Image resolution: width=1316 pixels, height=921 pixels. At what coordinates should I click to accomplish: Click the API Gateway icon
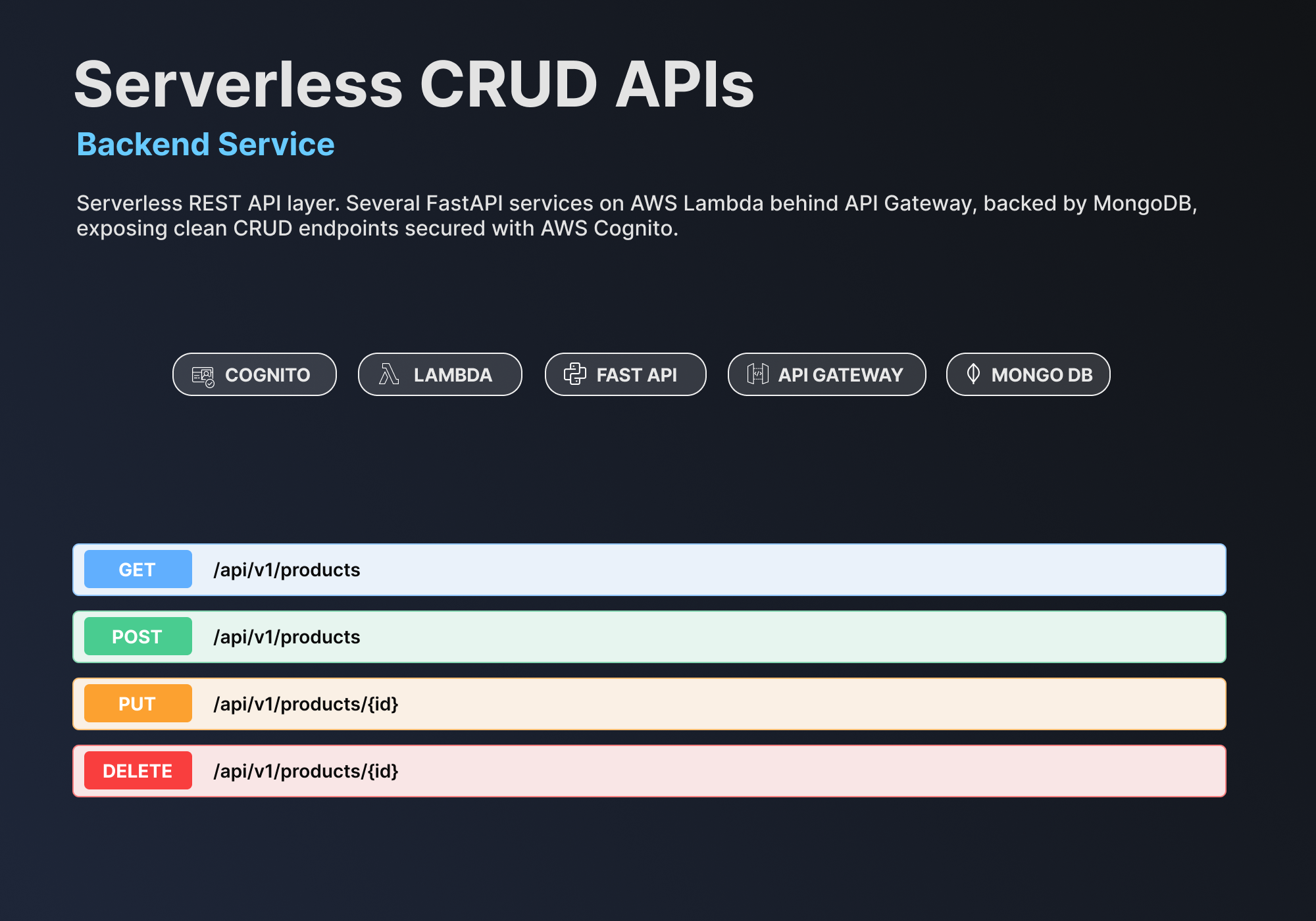click(x=757, y=374)
